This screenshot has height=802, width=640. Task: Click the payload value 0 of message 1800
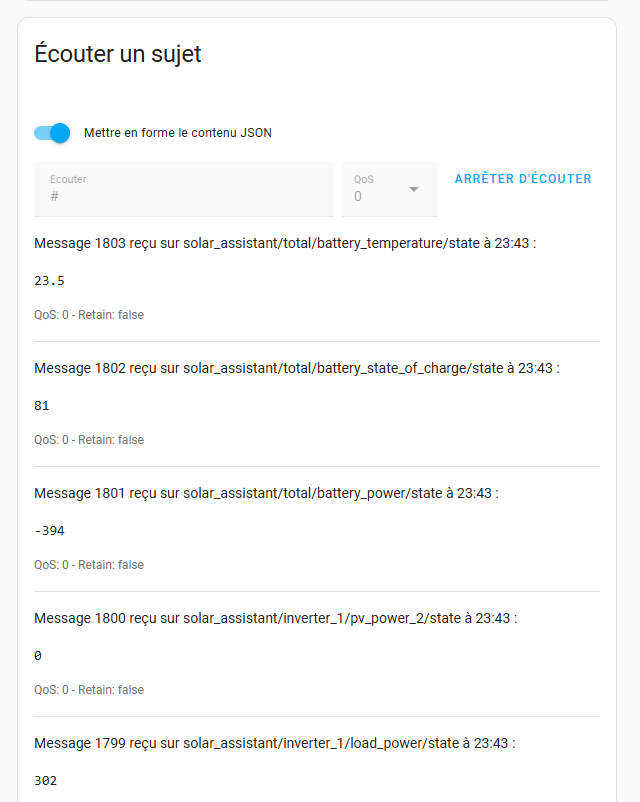pos(38,656)
